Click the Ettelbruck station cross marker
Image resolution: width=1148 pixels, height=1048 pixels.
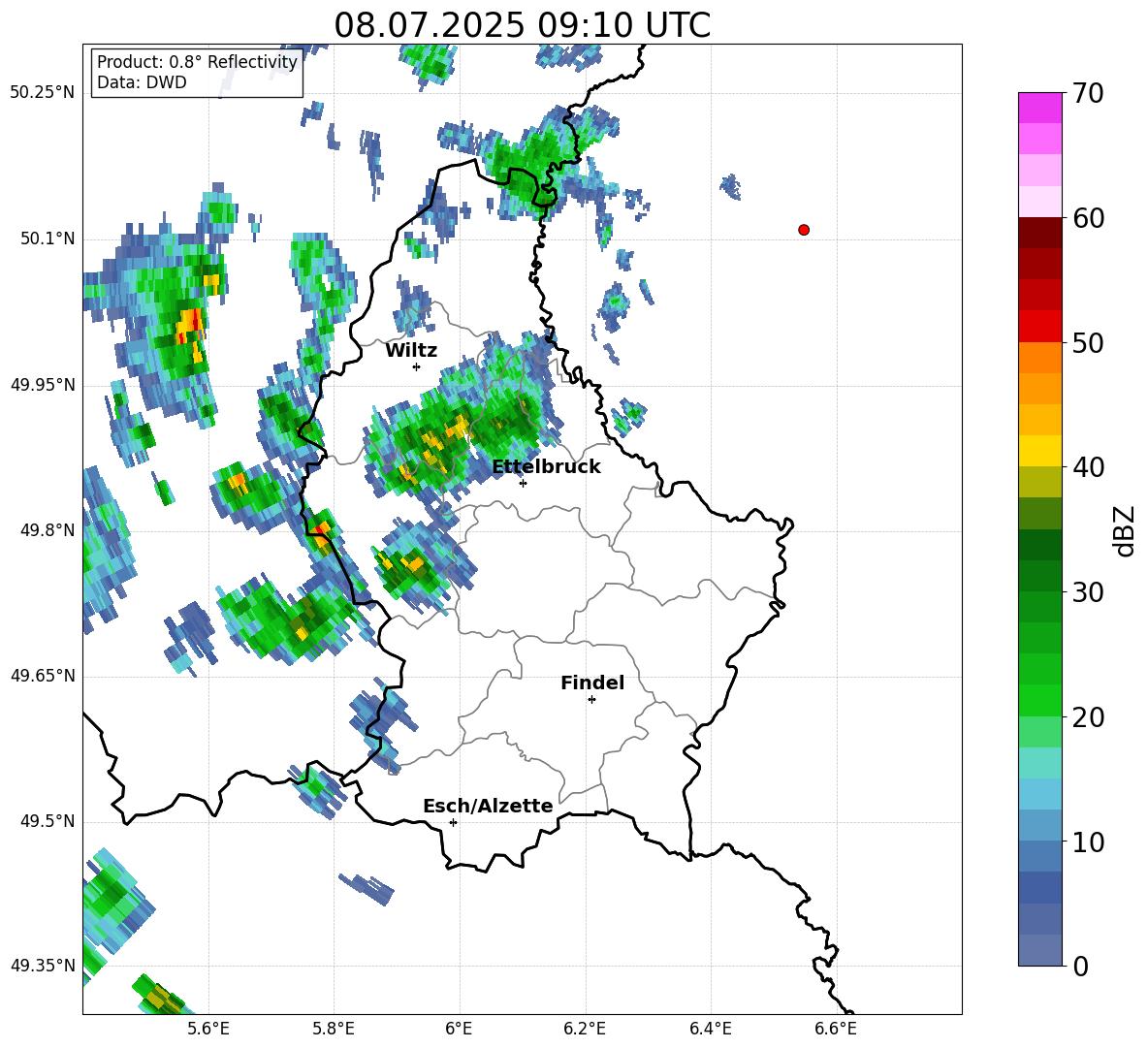[x=523, y=483]
